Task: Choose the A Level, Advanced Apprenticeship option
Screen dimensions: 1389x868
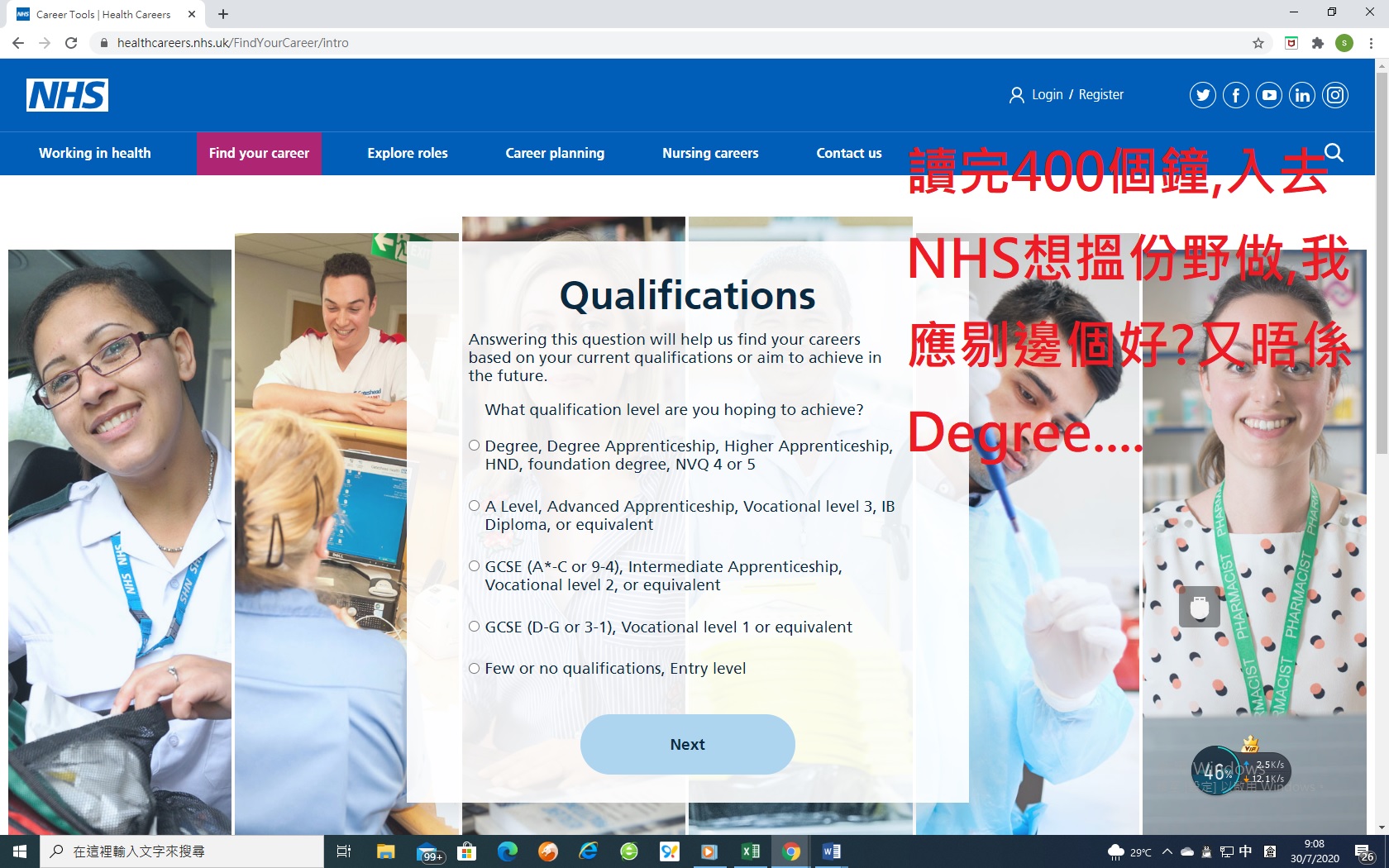Action: 475,506
